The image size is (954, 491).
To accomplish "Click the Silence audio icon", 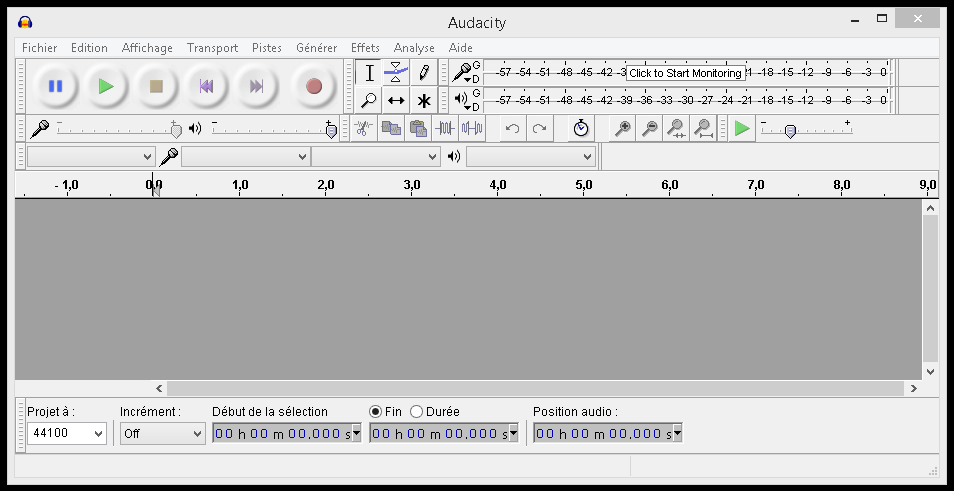I will click(472, 128).
